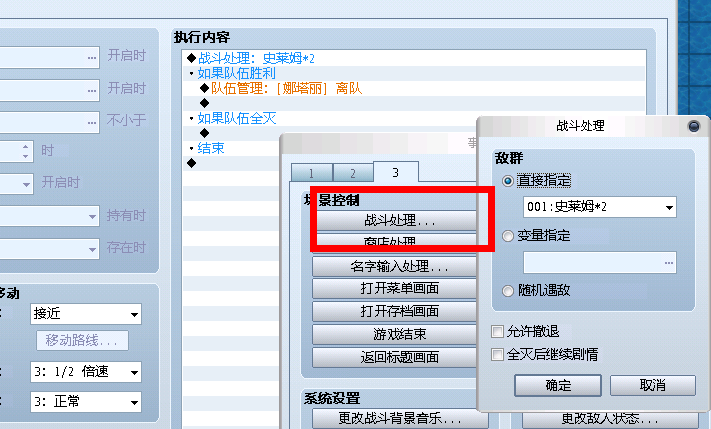The image size is (711, 429).
Task: Cancel the battle dialog with 取消
Action: (653, 385)
